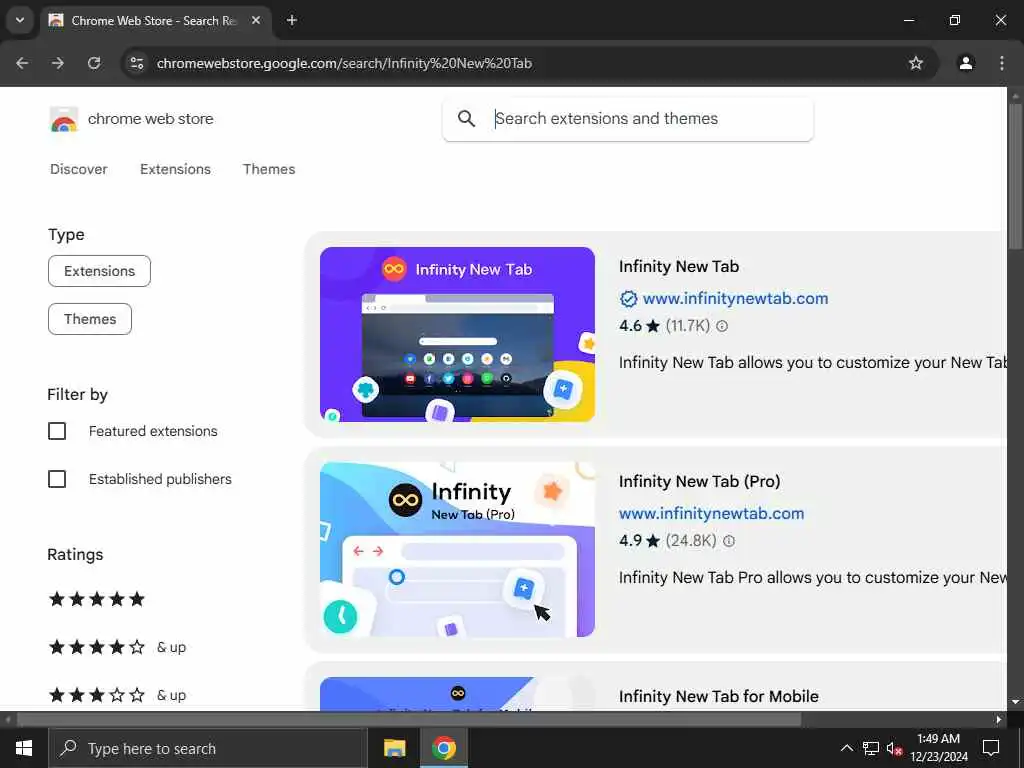Click the info icon next to 24.8K ratings
Image resolution: width=1024 pixels, height=768 pixels.
(x=729, y=541)
